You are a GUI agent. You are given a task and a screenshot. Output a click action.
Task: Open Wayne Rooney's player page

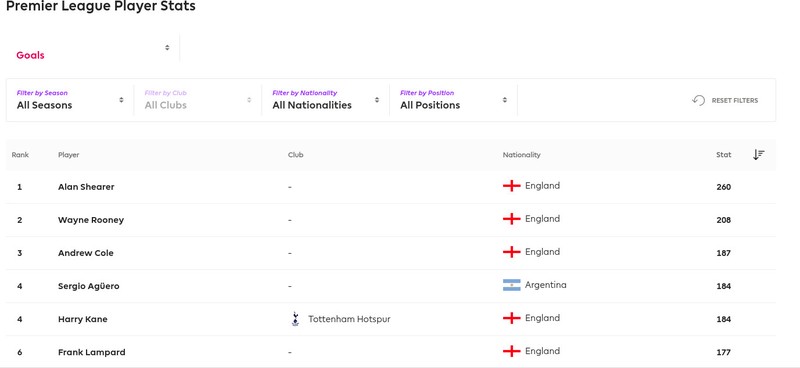click(x=91, y=220)
